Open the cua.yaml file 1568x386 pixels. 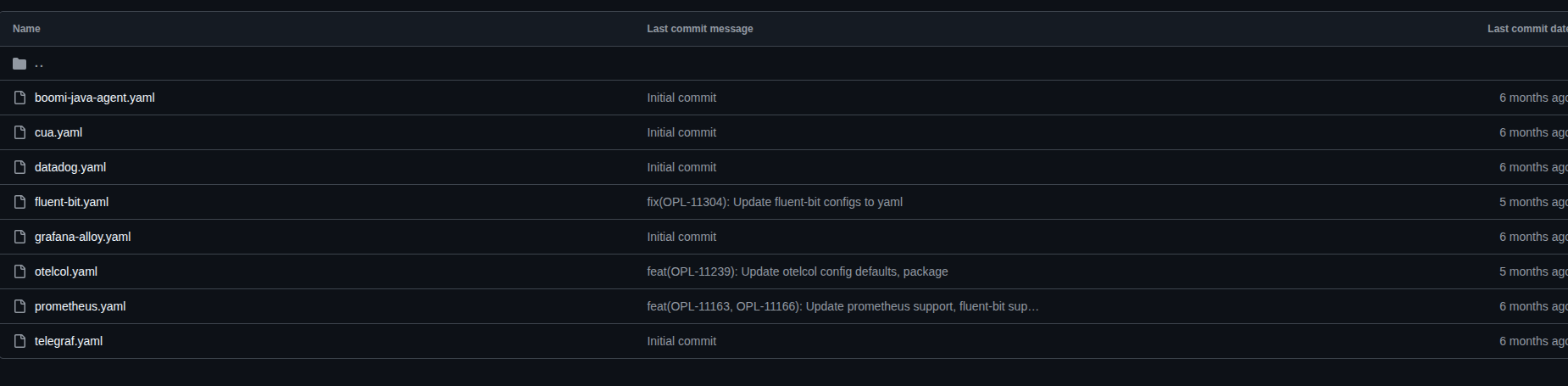[58, 132]
